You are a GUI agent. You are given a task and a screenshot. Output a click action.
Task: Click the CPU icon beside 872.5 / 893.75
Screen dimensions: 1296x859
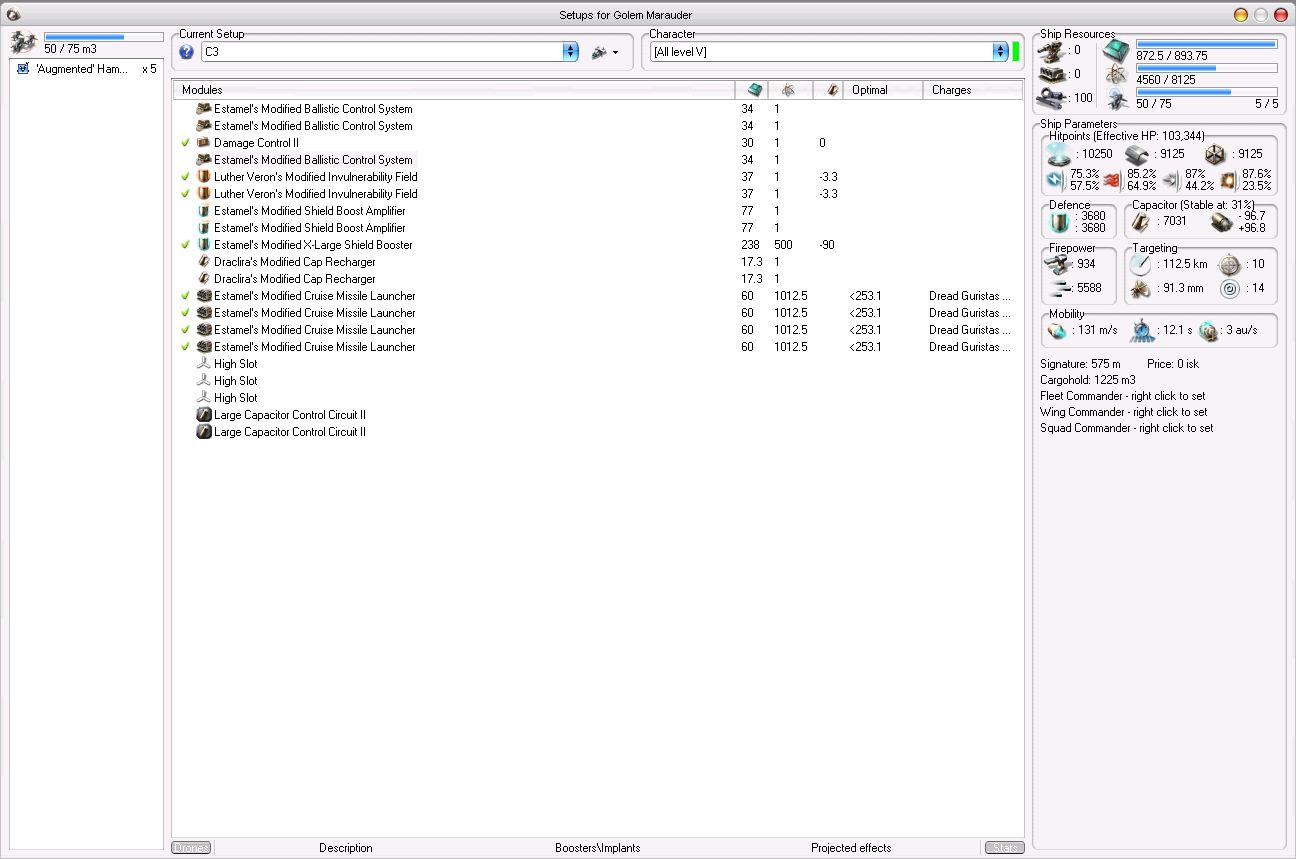click(1116, 50)
